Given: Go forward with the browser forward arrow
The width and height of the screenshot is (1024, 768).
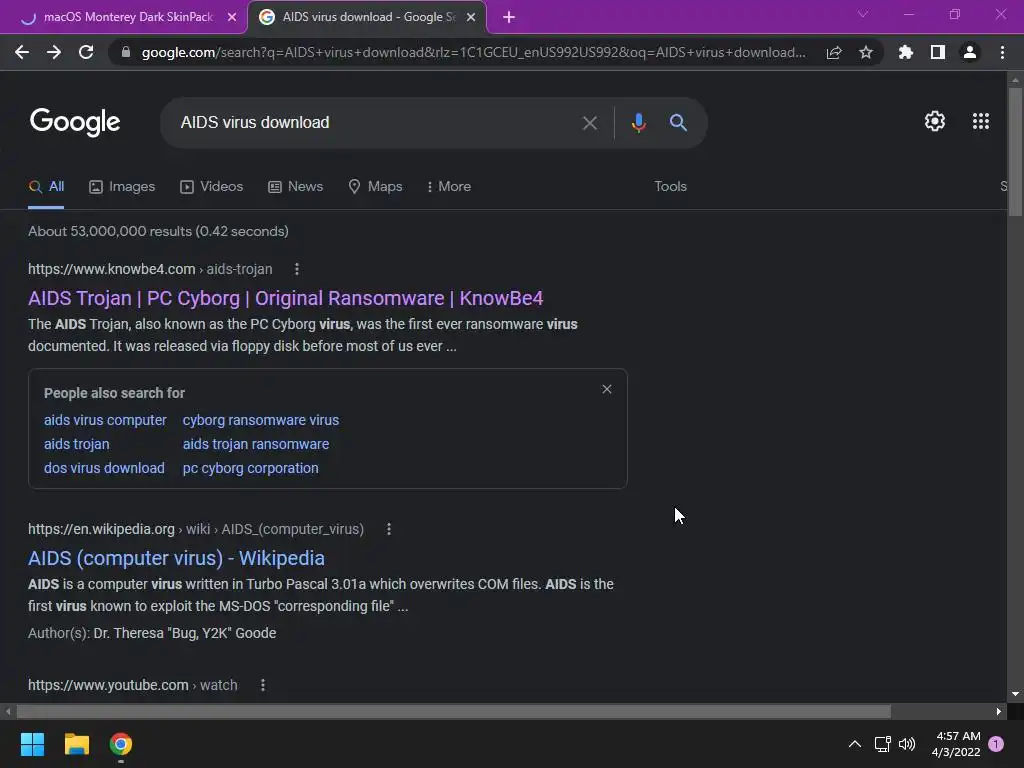Looking at the screenshot, I should click(x=54, y=52).
